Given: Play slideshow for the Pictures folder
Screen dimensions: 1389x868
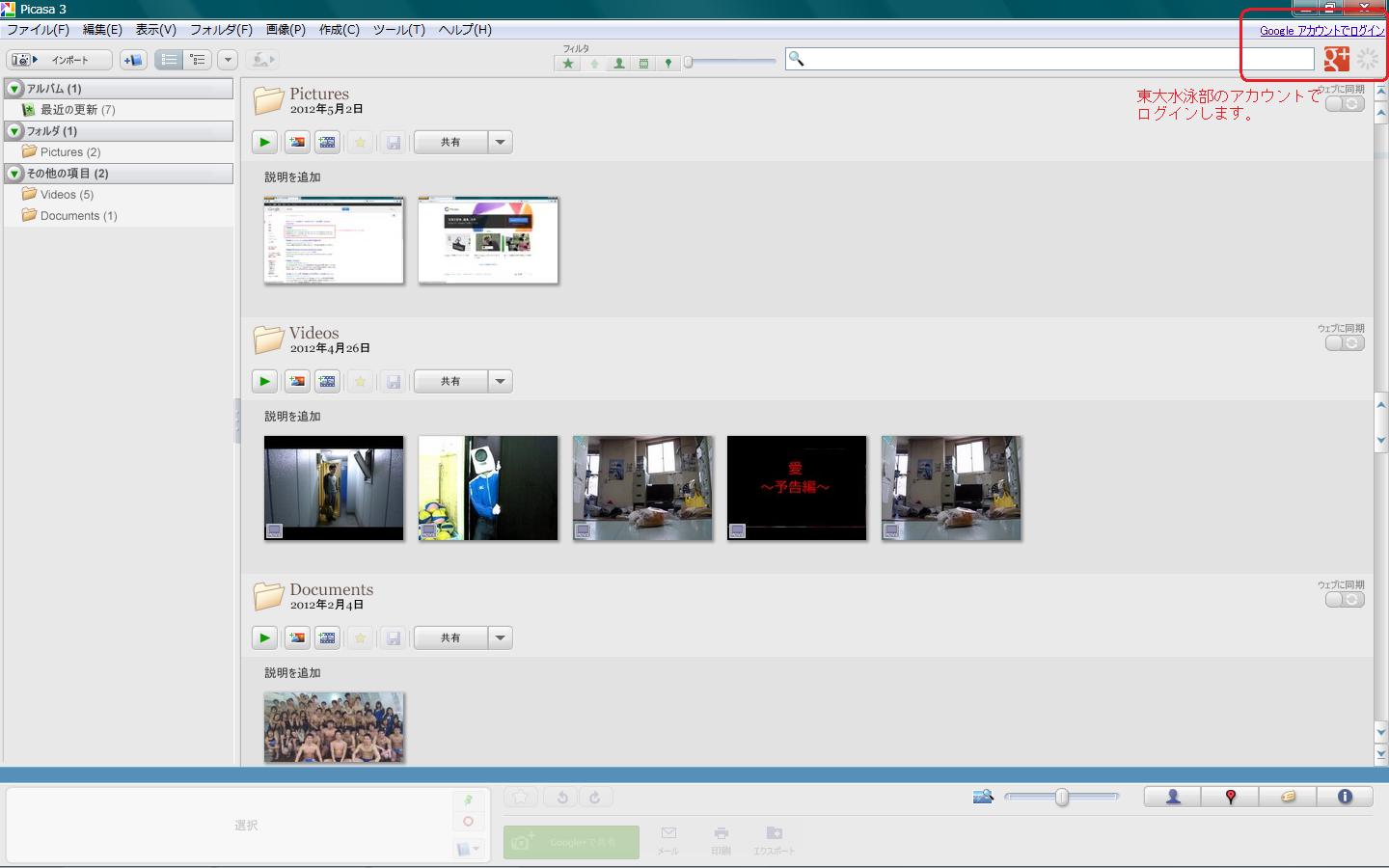Looking at the screenshot, I should [264, 143].
